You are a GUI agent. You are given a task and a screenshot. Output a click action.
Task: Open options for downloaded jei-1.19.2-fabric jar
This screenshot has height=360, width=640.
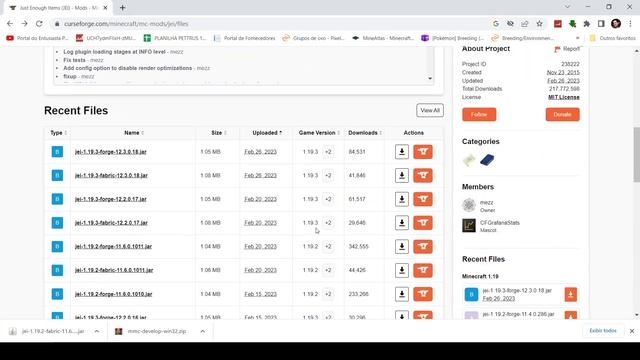97,331
